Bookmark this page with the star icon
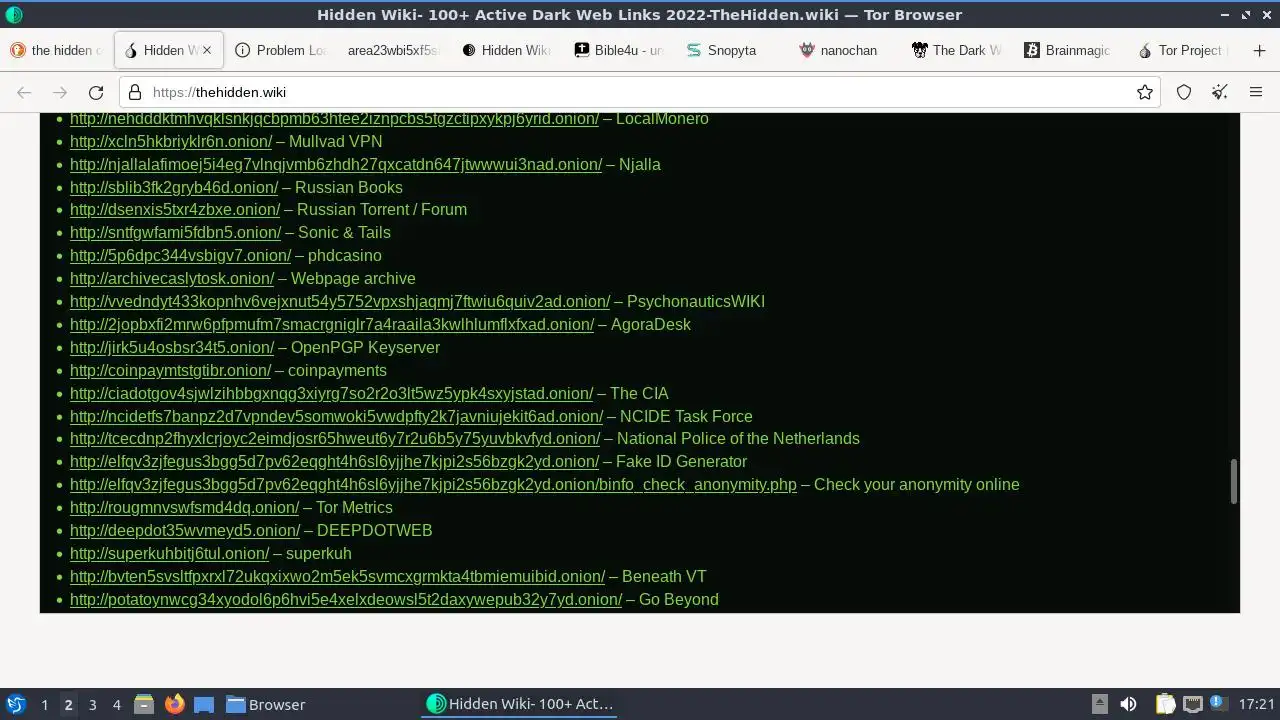Viewport: 1280px width, 720px height. [1145, 92]
